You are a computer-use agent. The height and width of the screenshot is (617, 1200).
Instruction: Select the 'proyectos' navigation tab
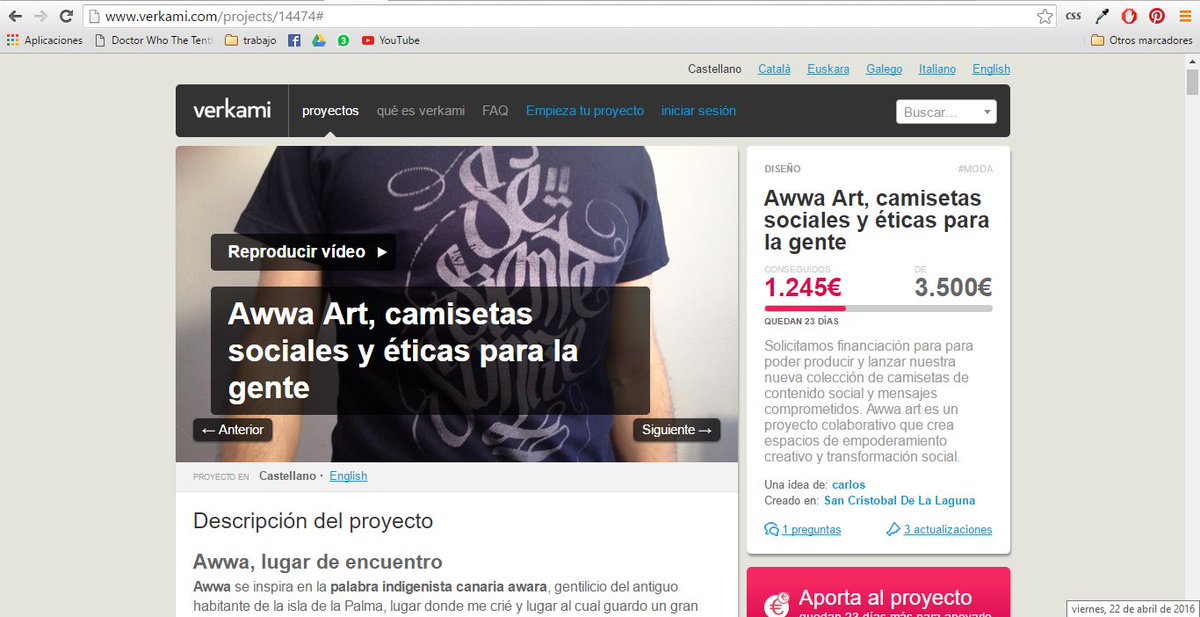(330, 111)
